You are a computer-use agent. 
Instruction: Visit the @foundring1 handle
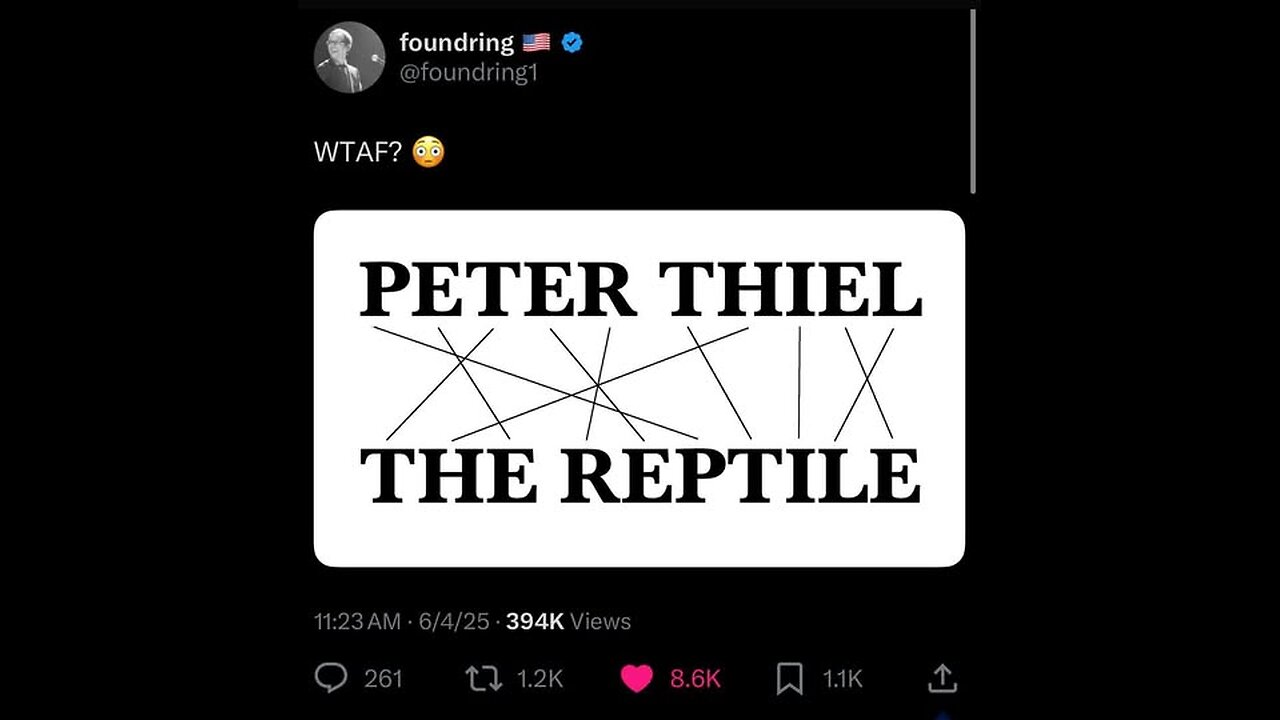(468, 72)
